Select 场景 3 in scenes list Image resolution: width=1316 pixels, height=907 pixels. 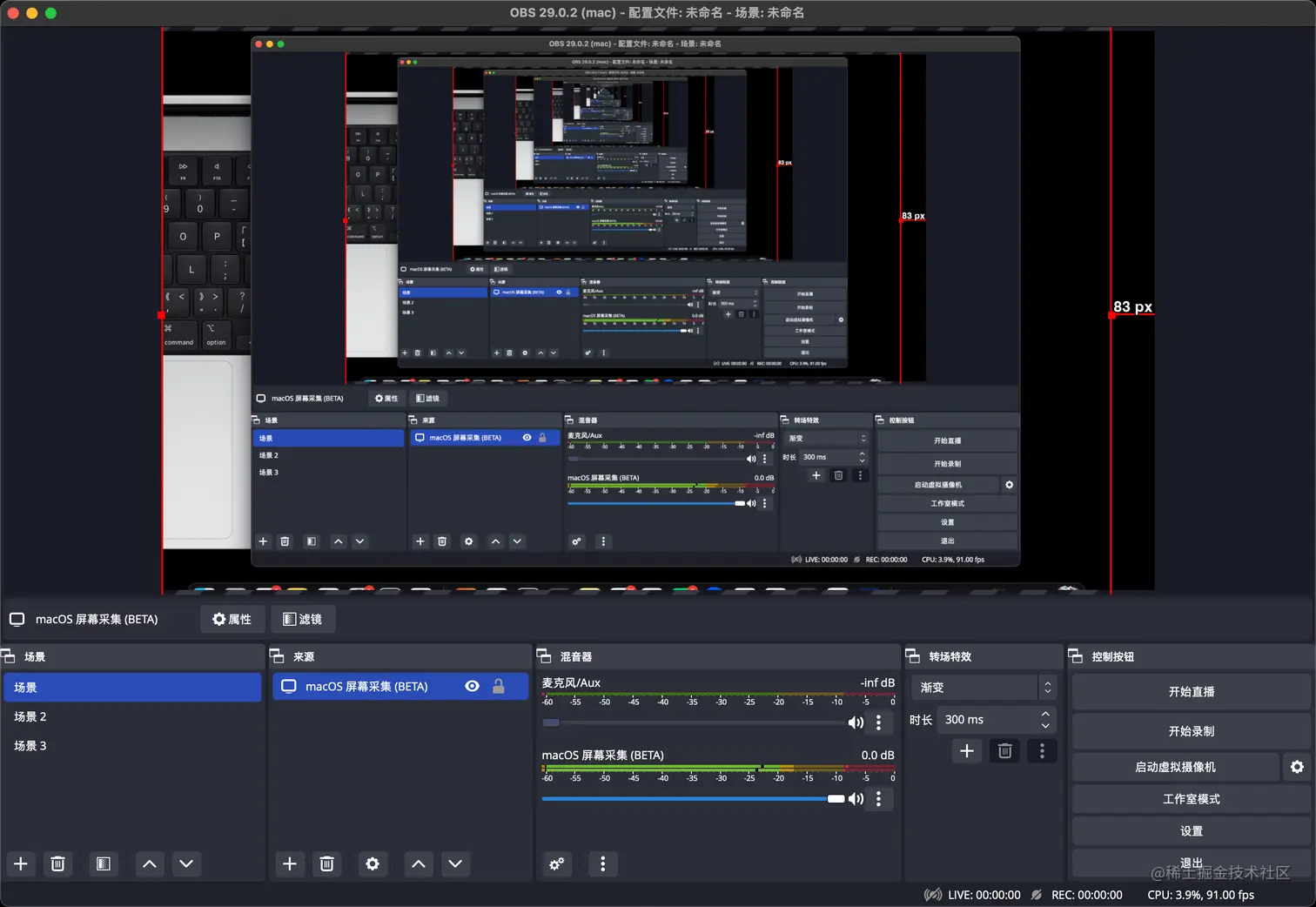pyautogui.click(x=132, y=745)
